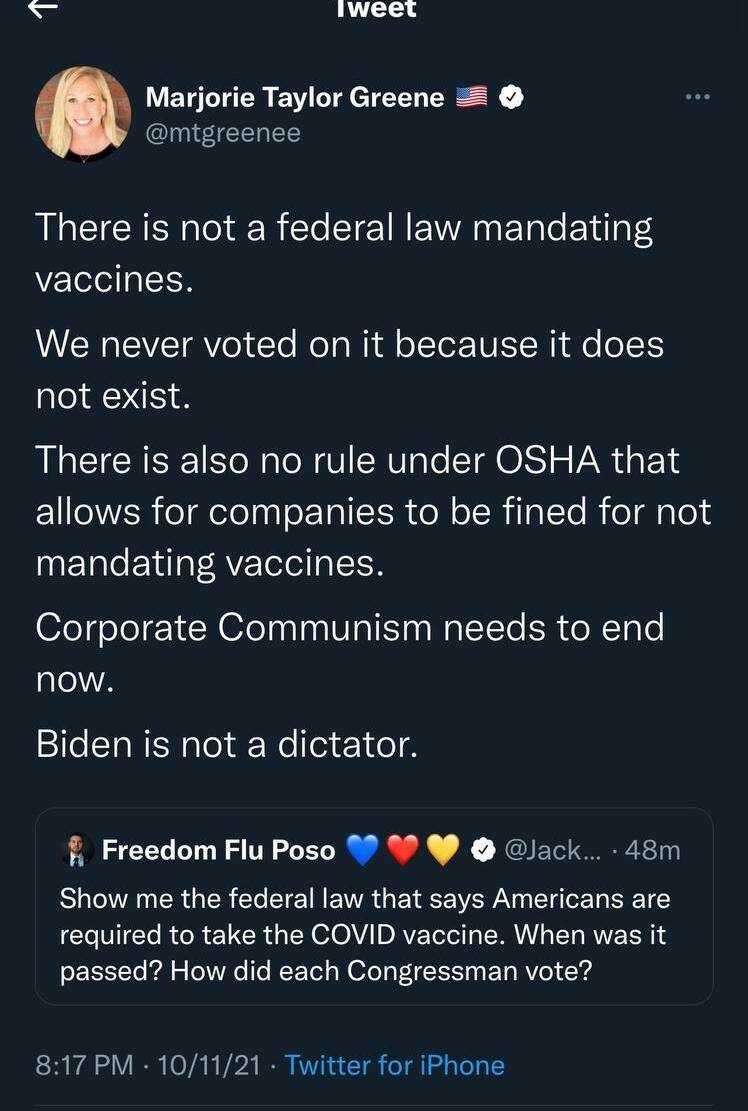This screenshot has height=1111, width=748.
Task: Click the Twitter for iPhone link
Action: (394, 1065)
